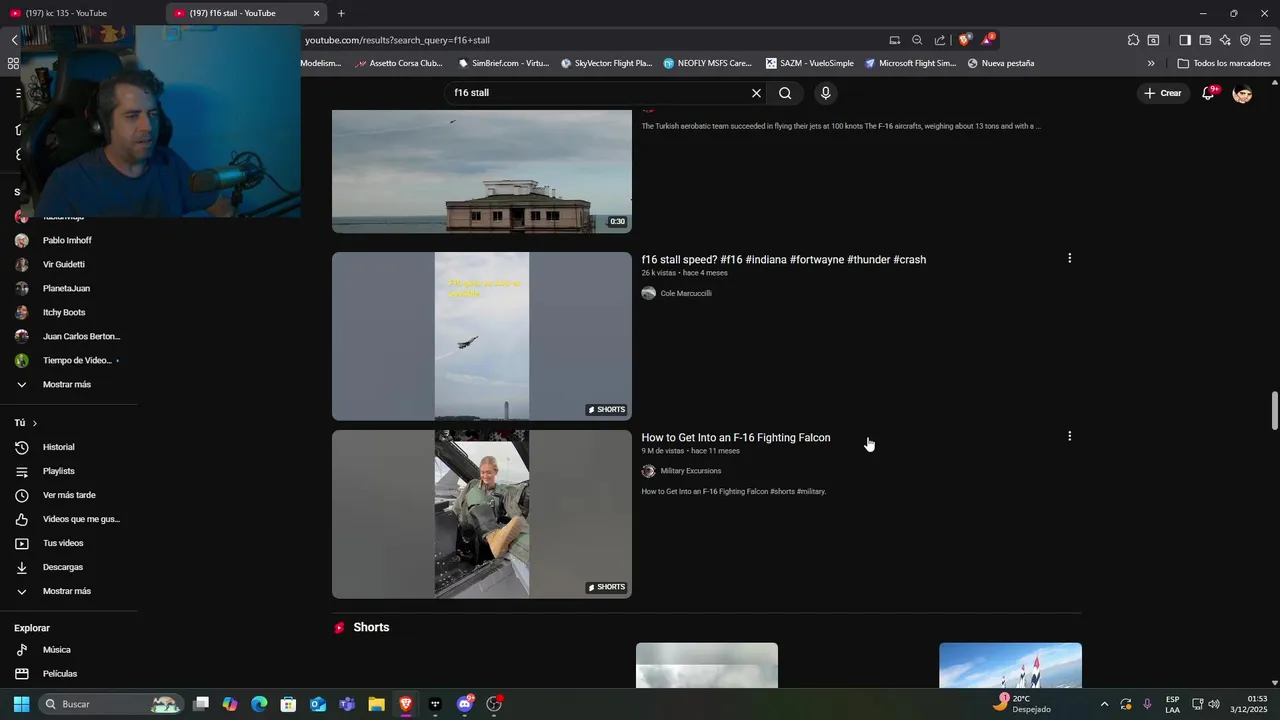This screenshot has height=720, width=1280.
Task: Expand hidden bookmarks with the double chevron
Action: pyautogui.click(x=1151, y=63)
